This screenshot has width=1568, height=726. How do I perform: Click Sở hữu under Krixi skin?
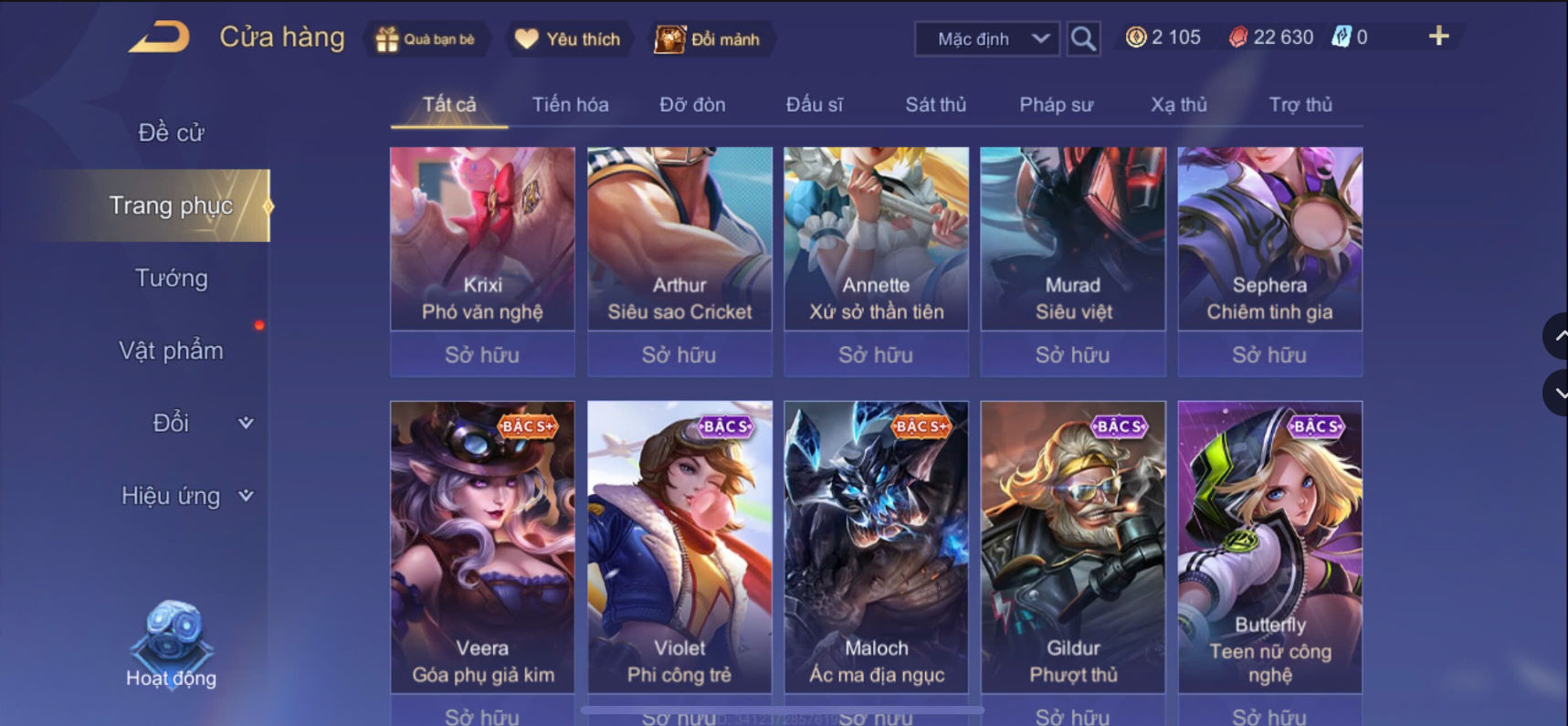482,354
